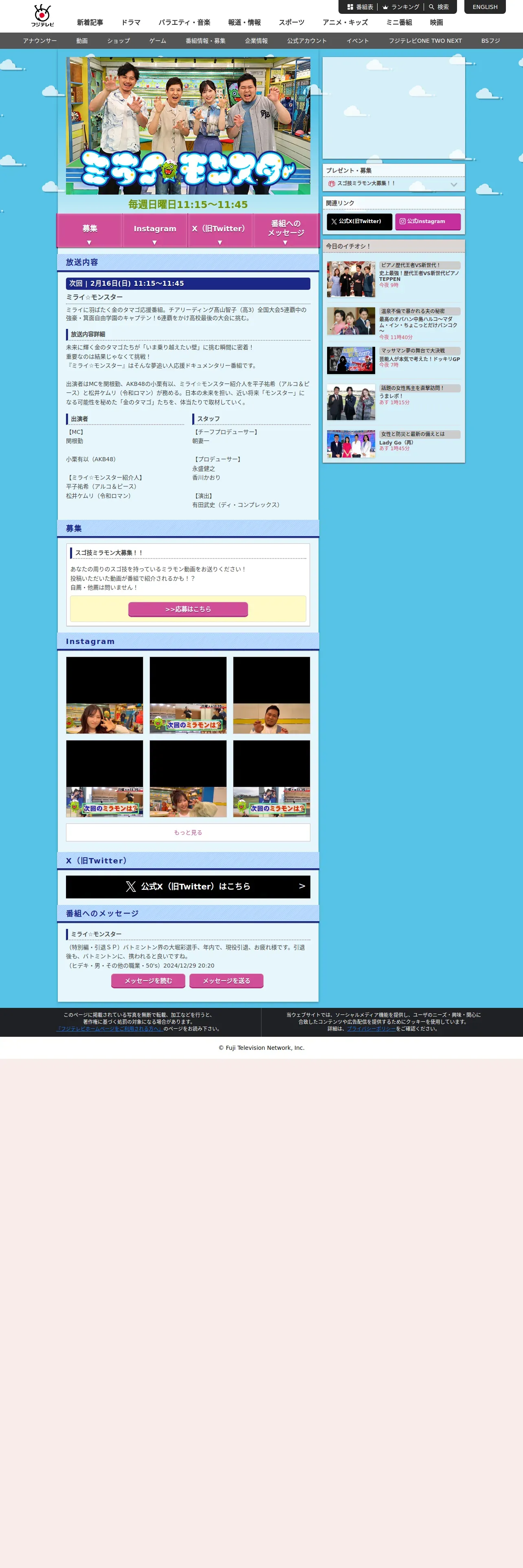
Task: Go to 動画 page
Action: (82, 41)
